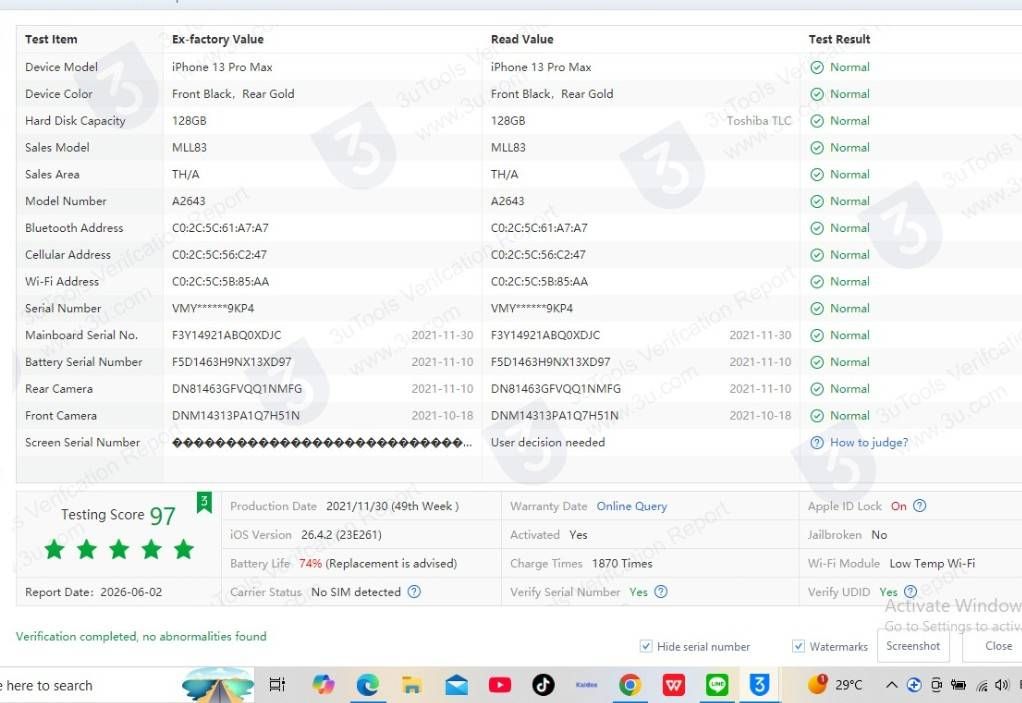Click the Apple ID Lock On value
Screen dimensions: 1022x703
[x=899, y=506]
